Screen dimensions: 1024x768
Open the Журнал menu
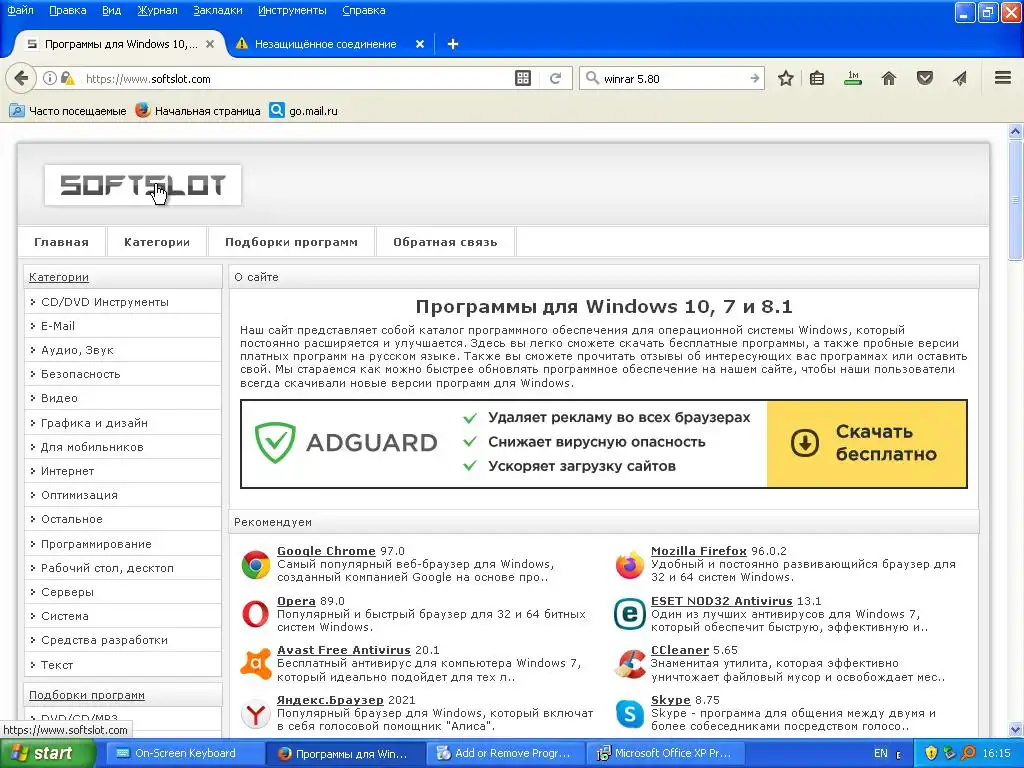pyautogui.click(x=157, y=10)
